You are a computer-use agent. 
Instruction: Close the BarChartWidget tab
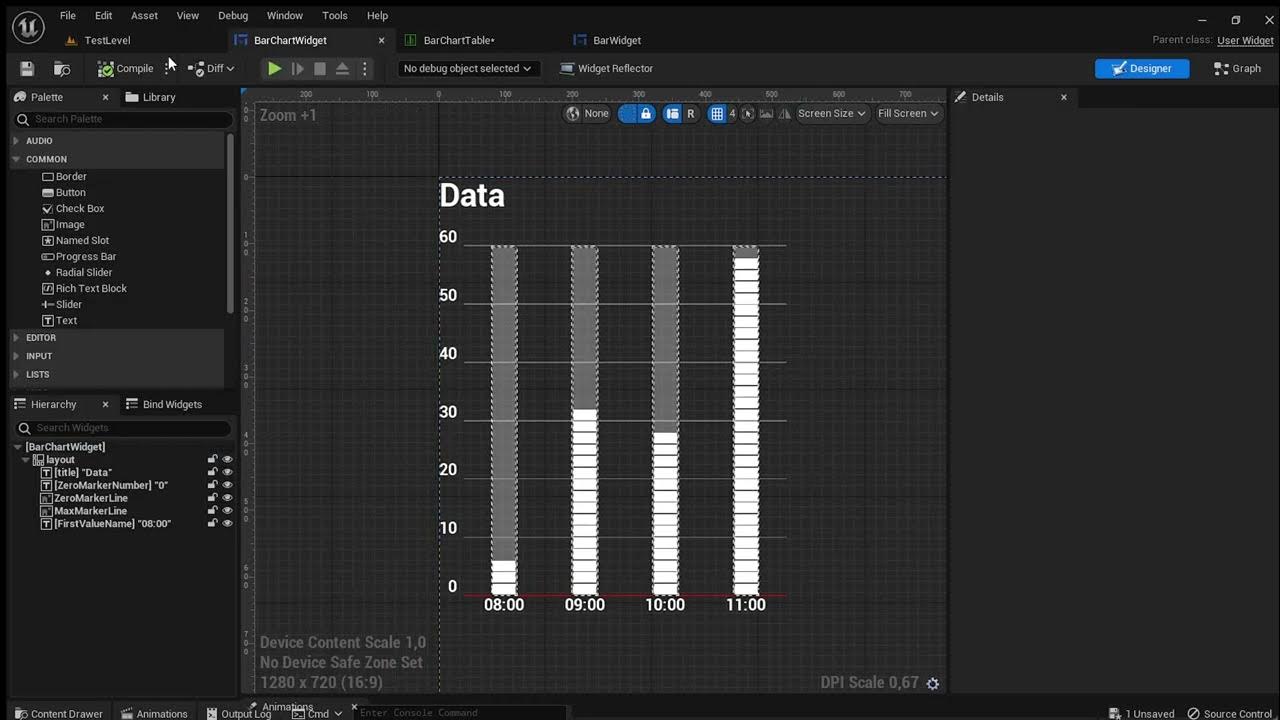(x=381, y=40)
